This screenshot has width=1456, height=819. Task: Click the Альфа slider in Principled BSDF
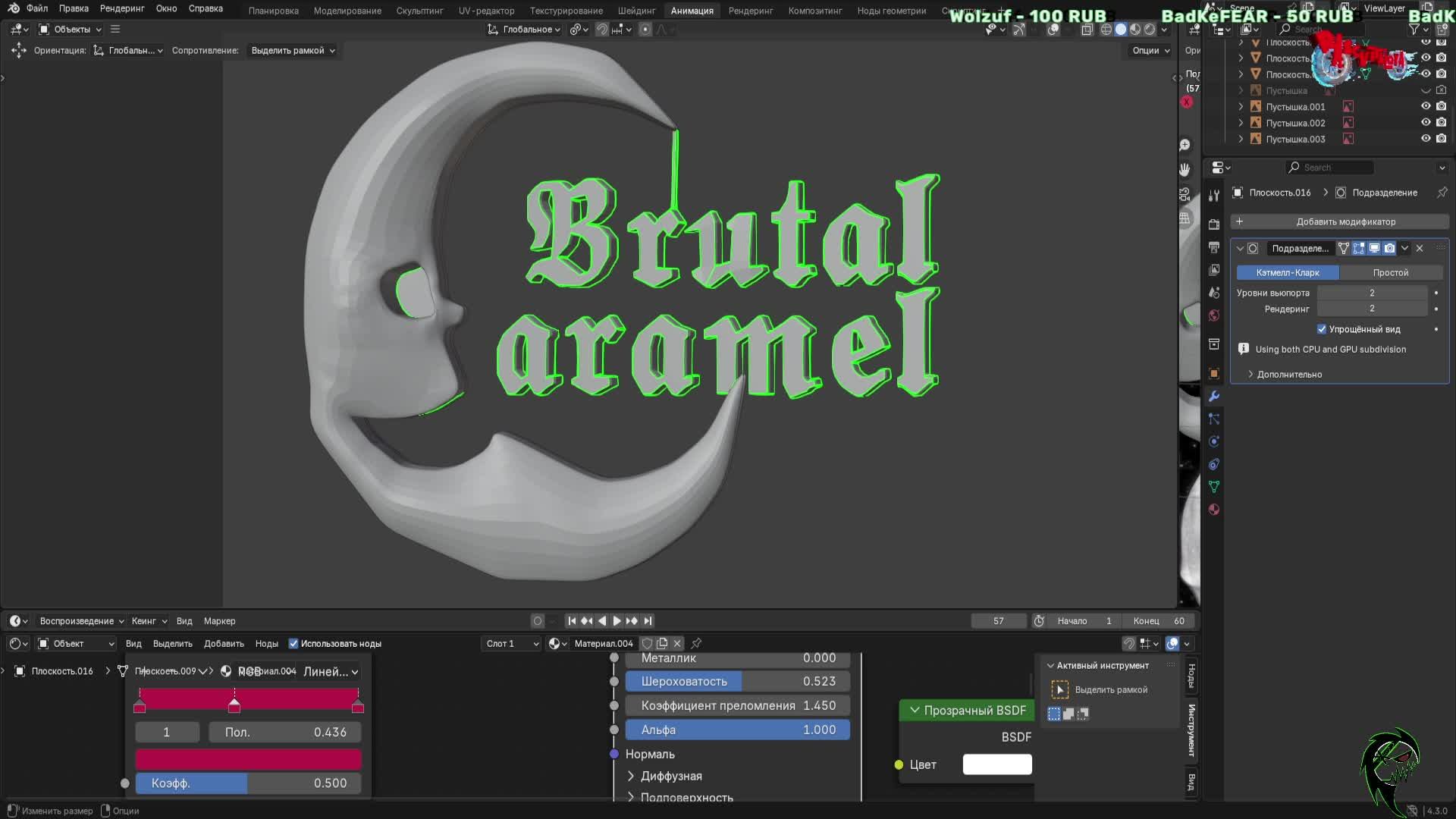click(x=737, y=730)
